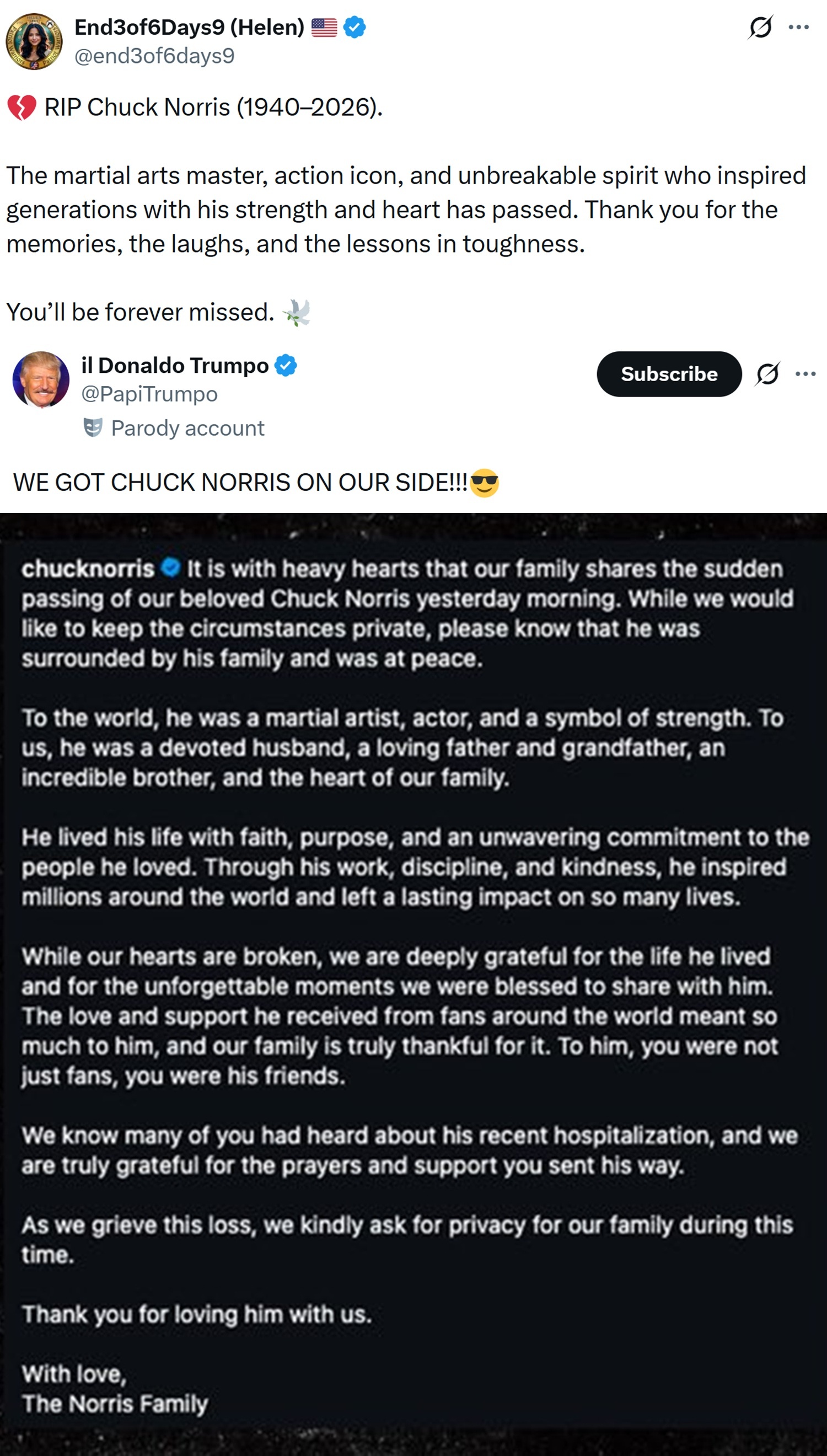Click il Donaldo Trumpo's verified badge

point(286,365)
